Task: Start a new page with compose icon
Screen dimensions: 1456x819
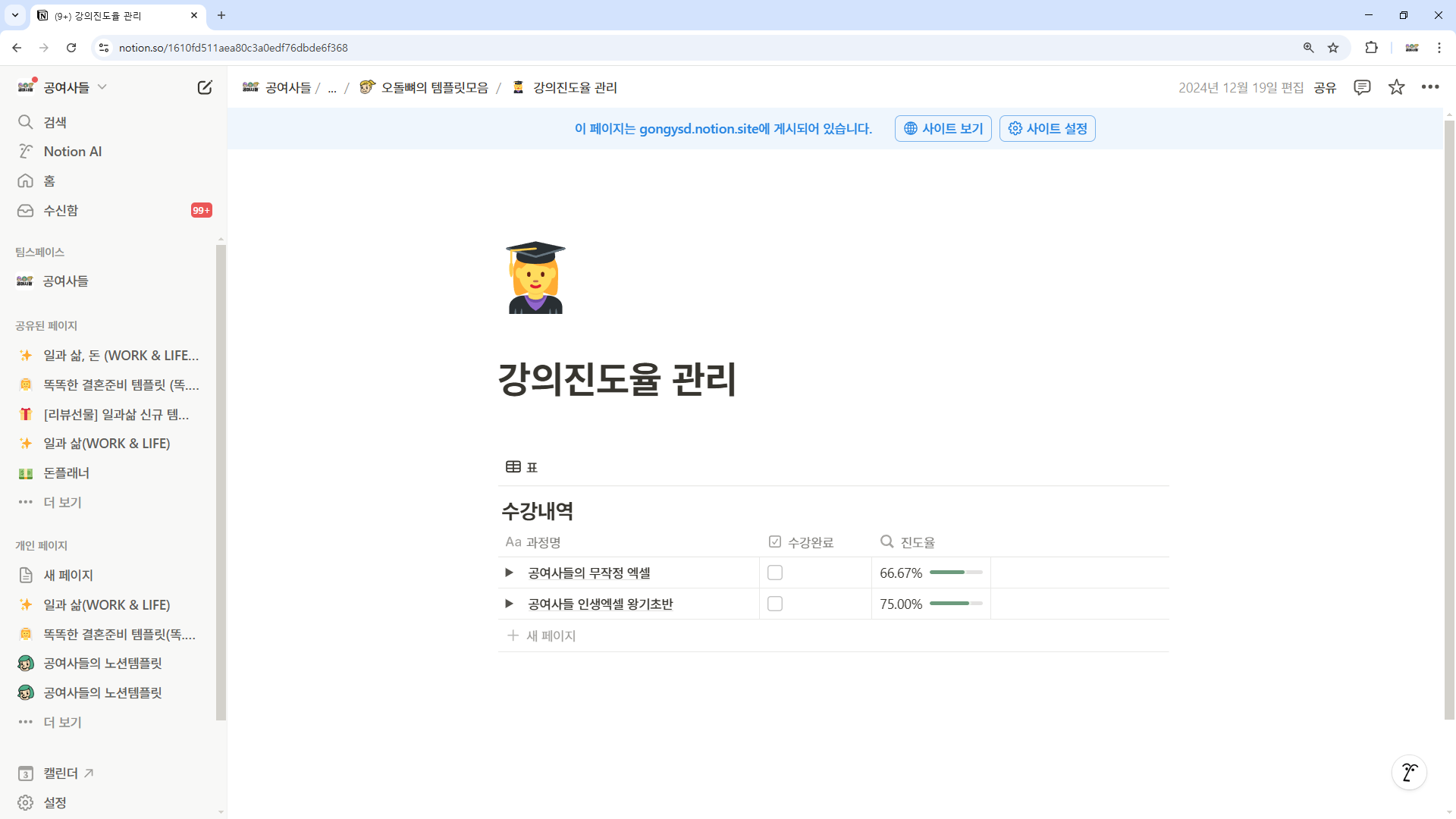Action: [x=204, y=86]
